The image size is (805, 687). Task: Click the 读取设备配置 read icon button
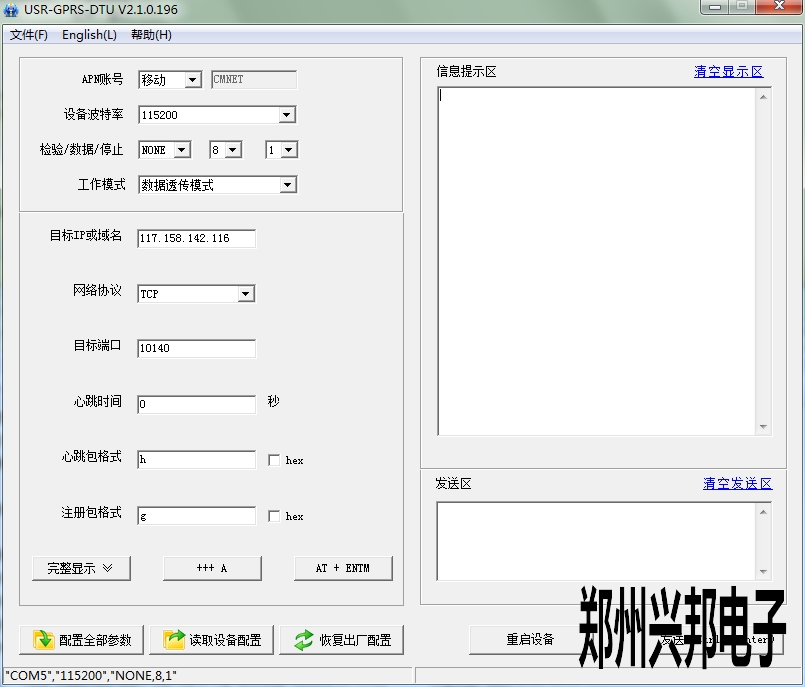click(211, 640)
